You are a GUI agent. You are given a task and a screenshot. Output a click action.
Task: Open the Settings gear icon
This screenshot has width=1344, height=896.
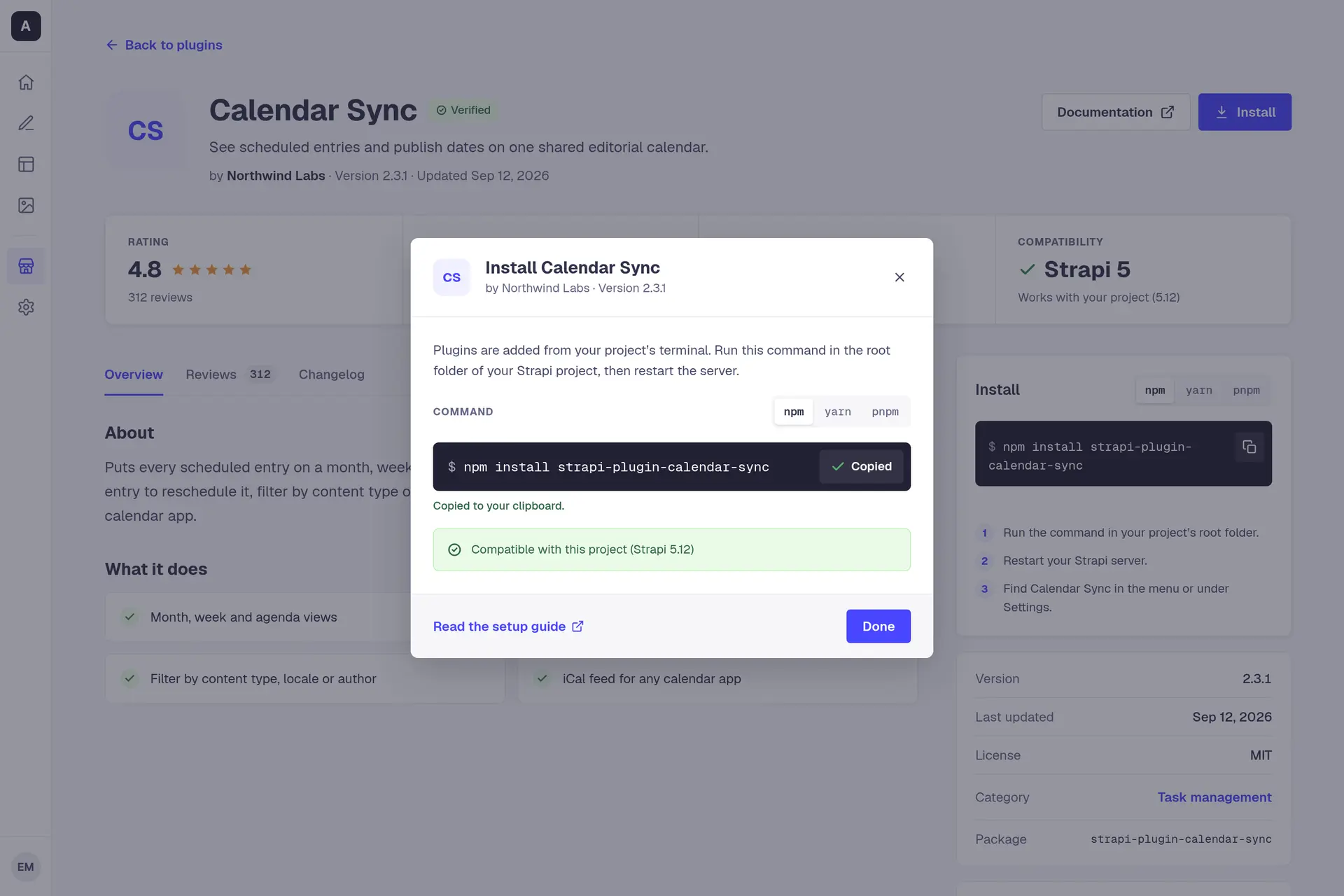(26, 307)
